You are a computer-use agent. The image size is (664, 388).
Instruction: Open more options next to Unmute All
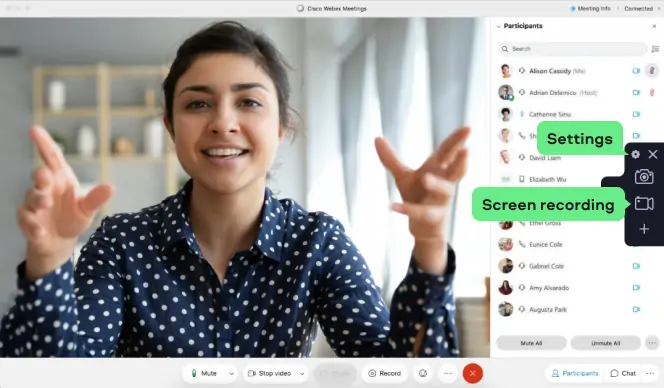pyautogui.click(x=652, y=343)
